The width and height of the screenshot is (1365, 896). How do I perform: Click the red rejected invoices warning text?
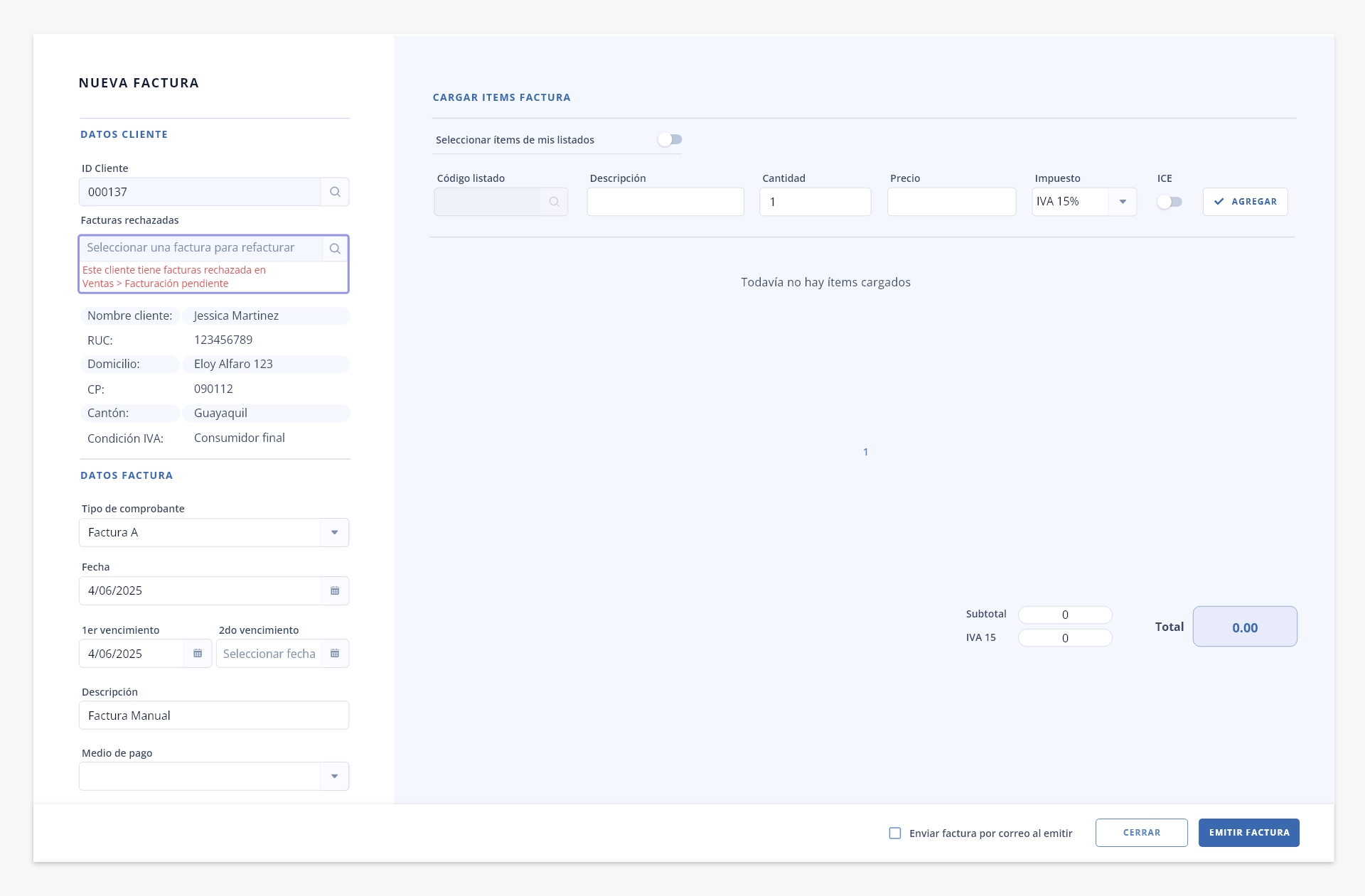pos(174,276)
